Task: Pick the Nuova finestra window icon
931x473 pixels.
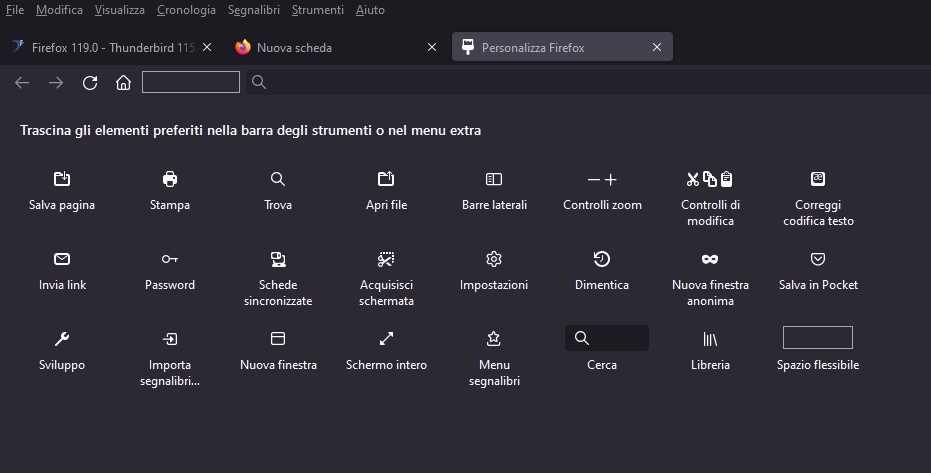Action: point(278,338)
